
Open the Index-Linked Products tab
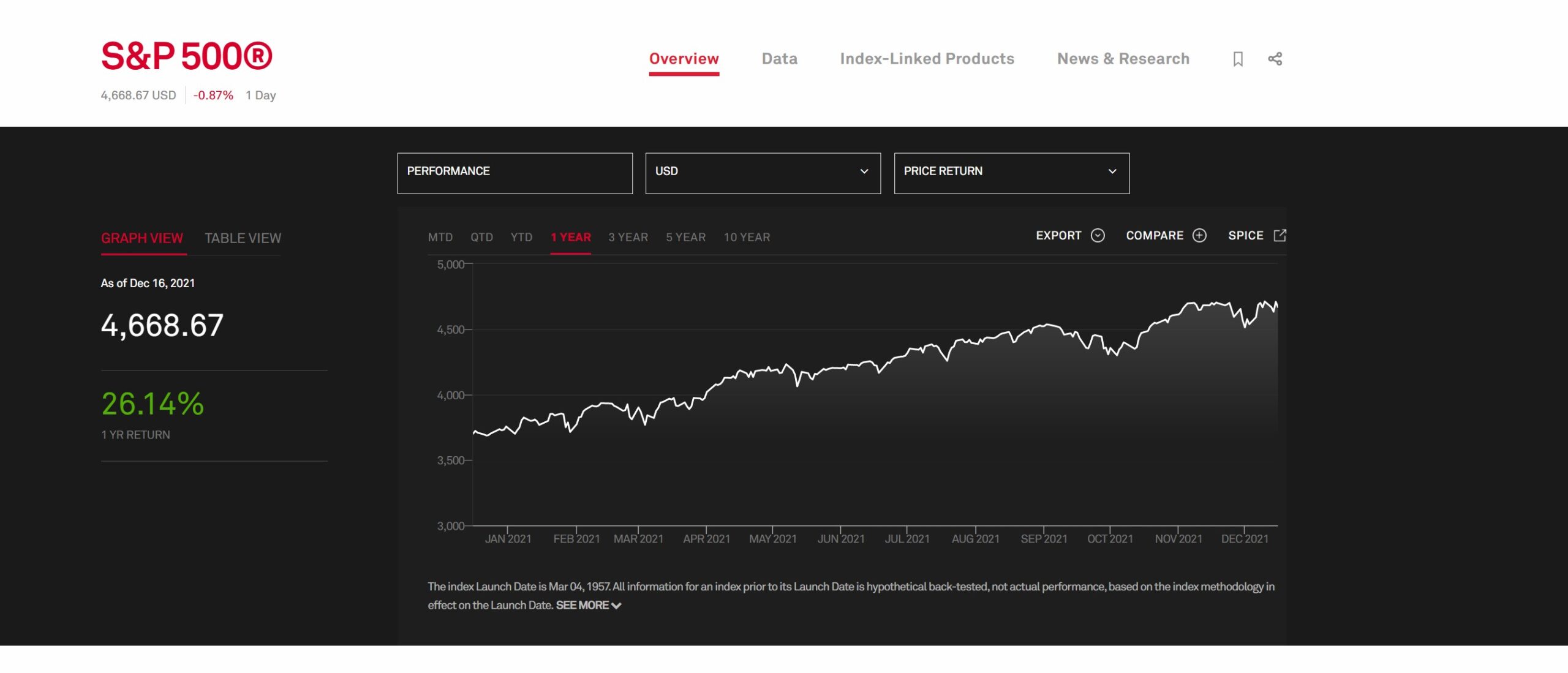[x=927, y=59]
